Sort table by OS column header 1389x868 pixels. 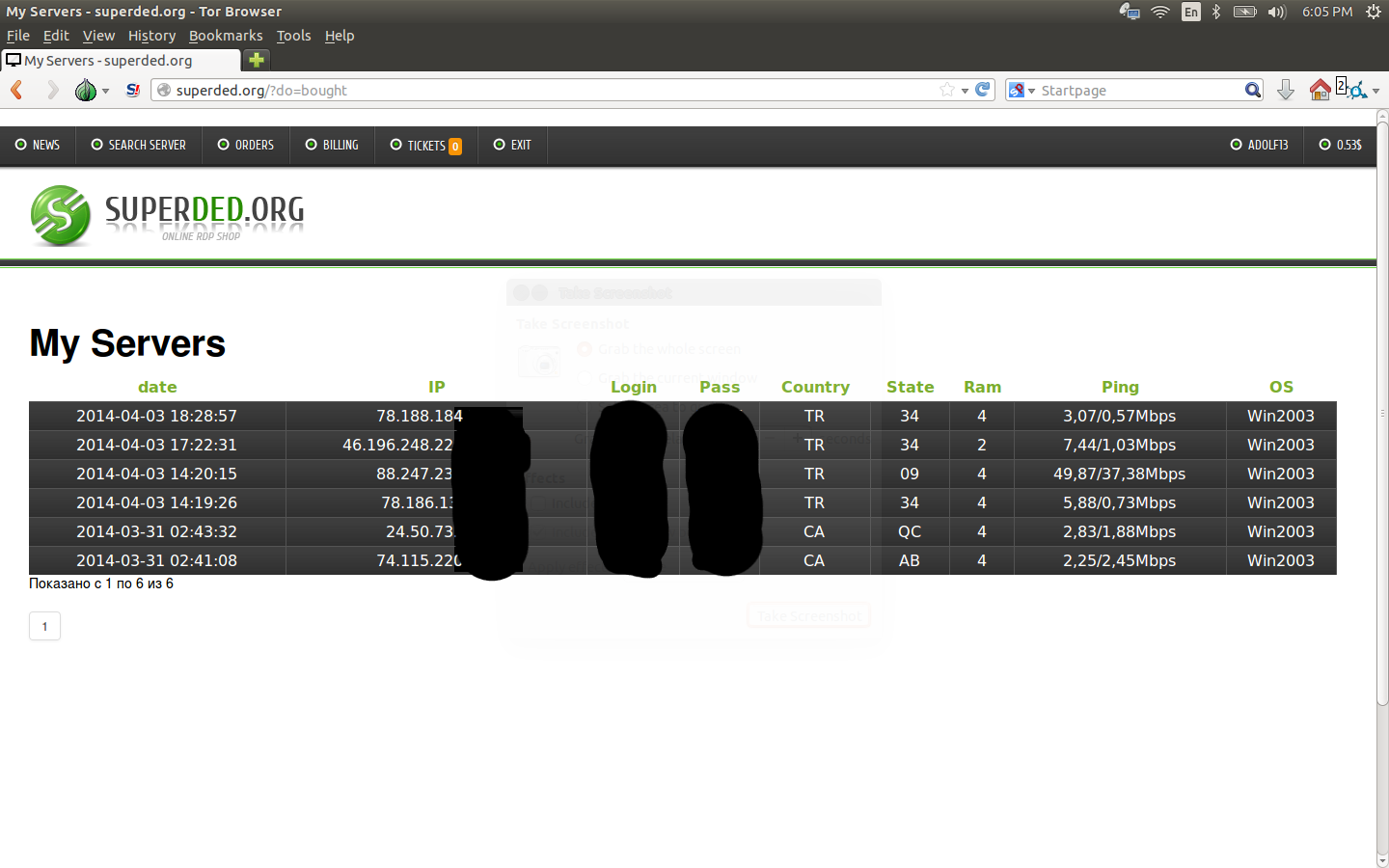[1281, 387]
